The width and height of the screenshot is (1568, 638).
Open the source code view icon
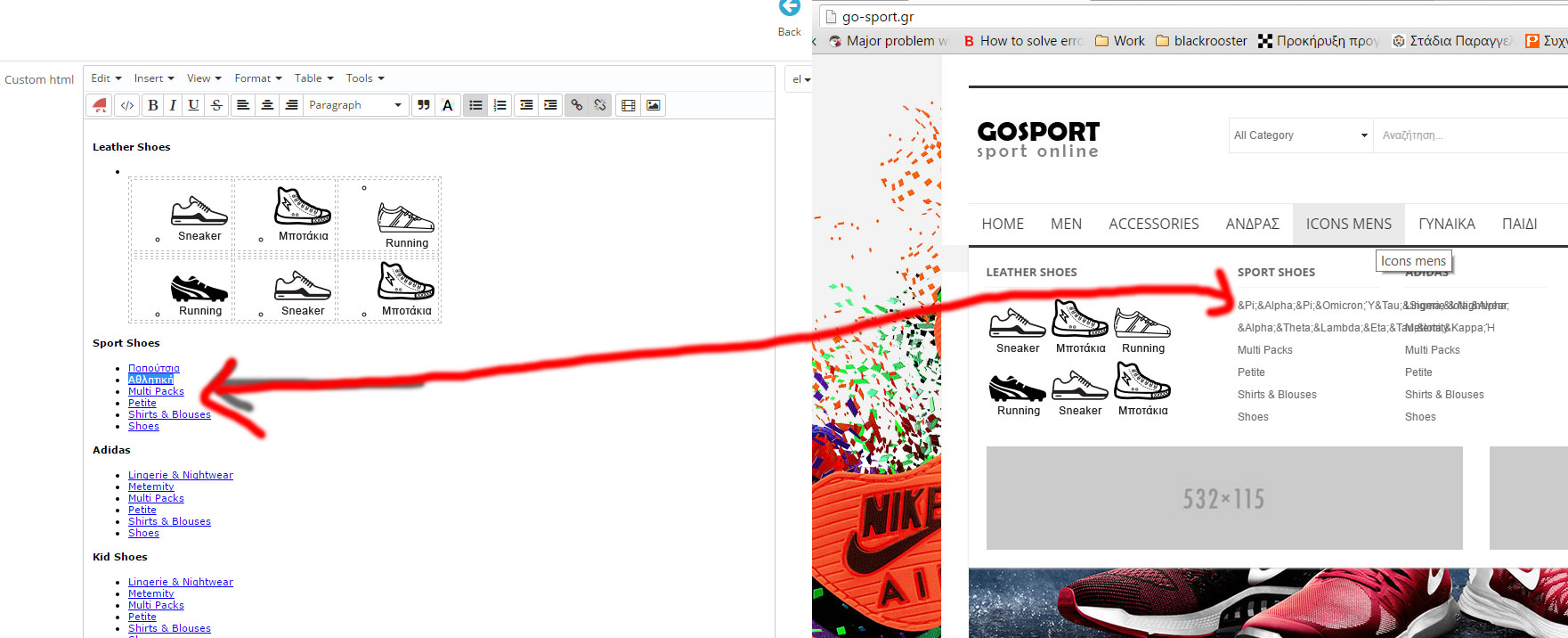coord(127,105)
